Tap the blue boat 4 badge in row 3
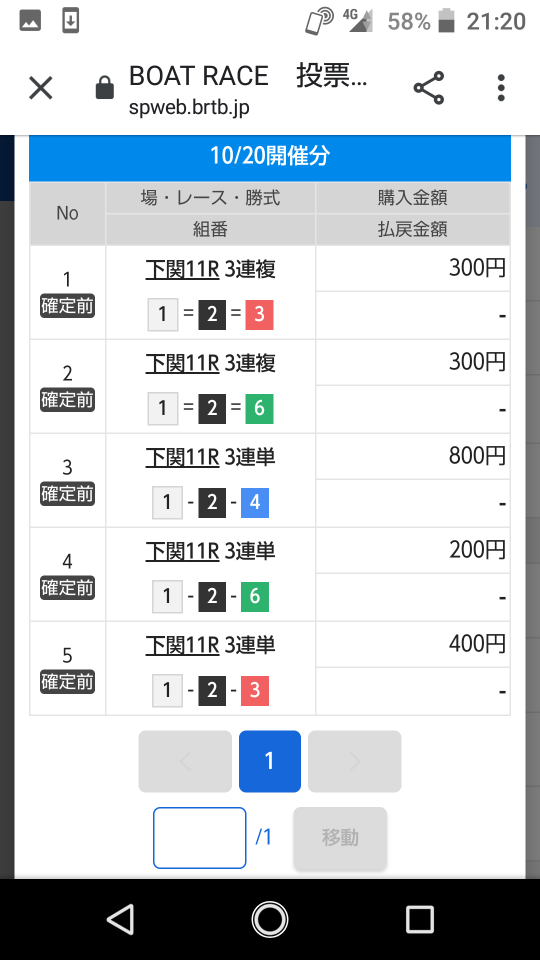Viewport: 540px width, 960px height. click(255, 502)
